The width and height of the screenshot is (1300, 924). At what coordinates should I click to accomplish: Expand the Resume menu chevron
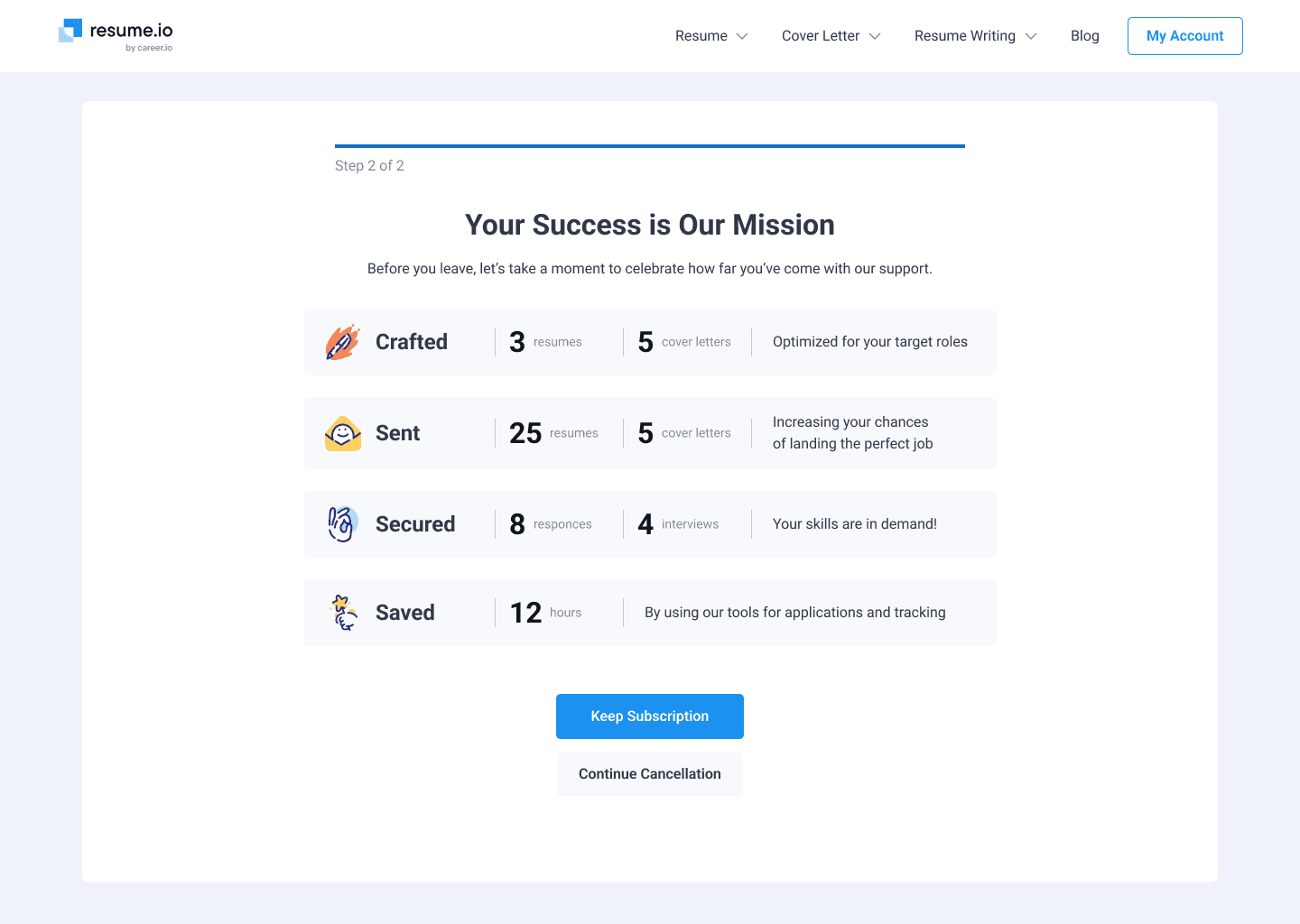742,36
